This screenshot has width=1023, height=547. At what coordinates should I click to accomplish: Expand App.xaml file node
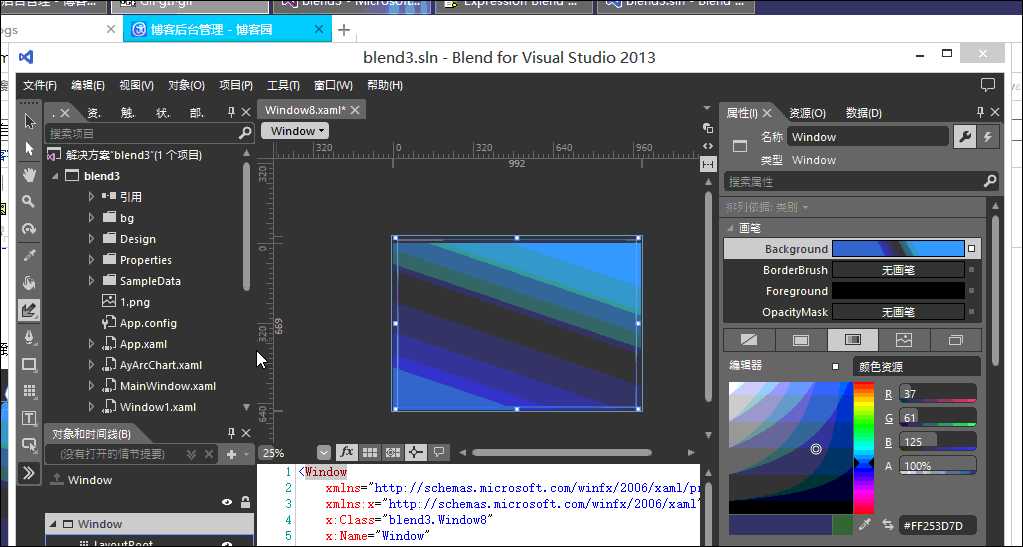(x=91, y=344)
